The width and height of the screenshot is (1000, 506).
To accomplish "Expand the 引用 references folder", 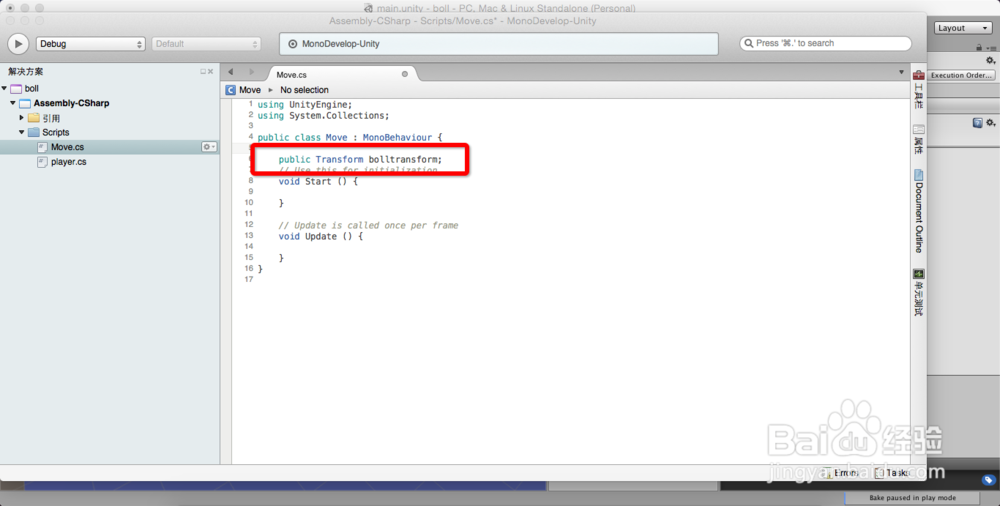I will [x=22, y=117].
